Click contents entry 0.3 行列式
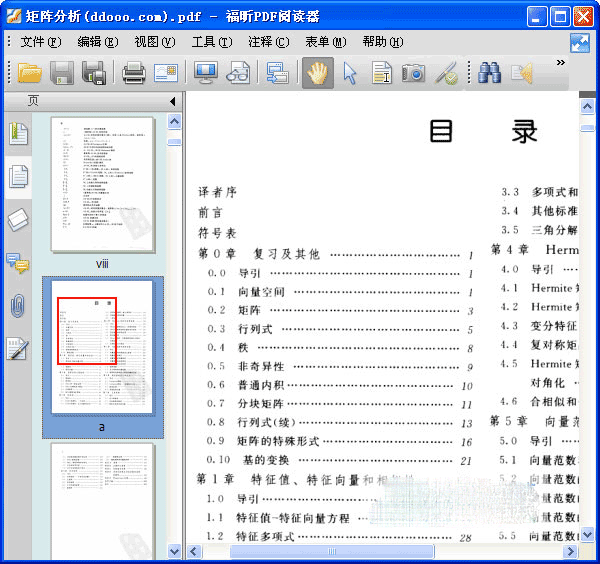Screen dimensions: 600x564 click(x=341, y=329)
